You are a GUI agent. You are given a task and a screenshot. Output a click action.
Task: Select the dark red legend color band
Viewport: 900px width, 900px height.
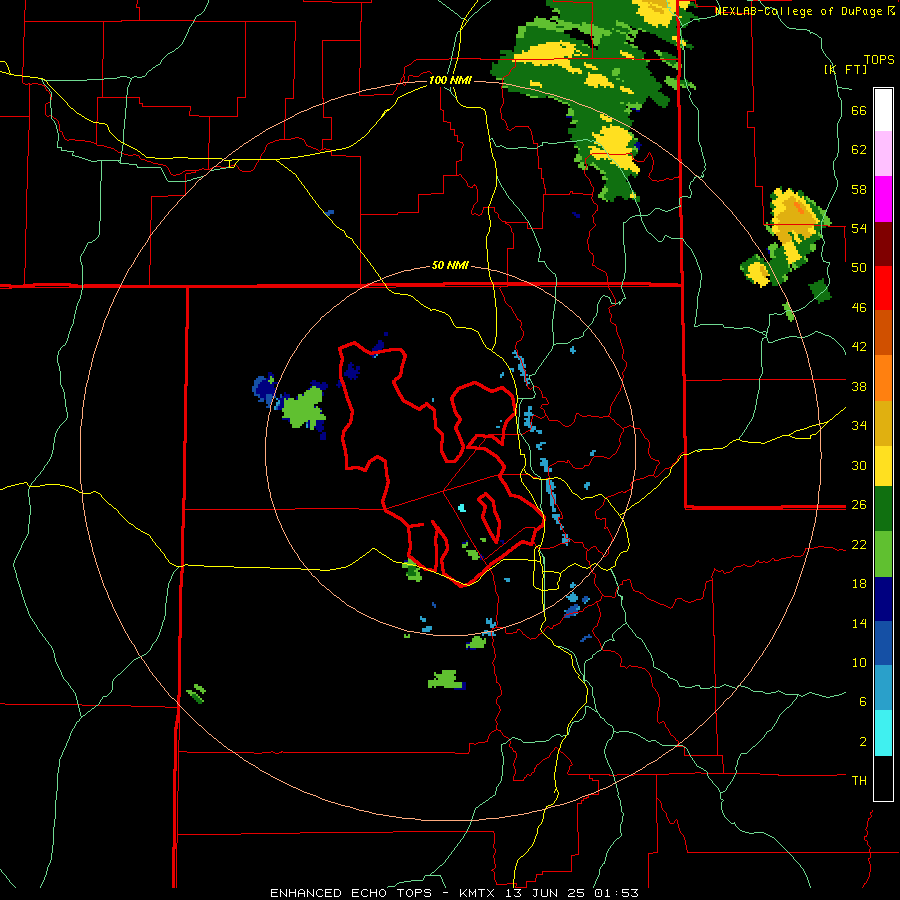[883, 244]
